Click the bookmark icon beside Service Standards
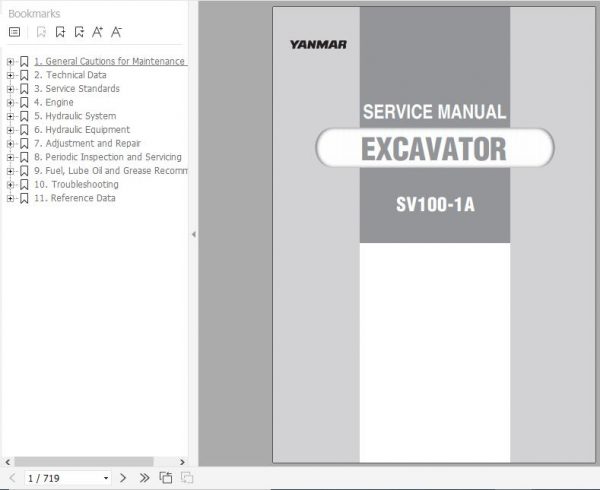The image size is (600, 490). point(24,89)
